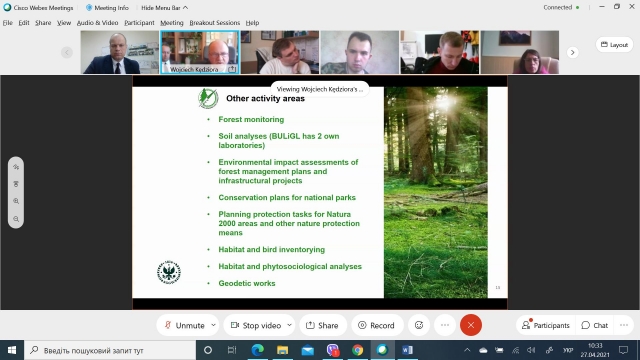Start recording with the Record button

click(376, 325)
